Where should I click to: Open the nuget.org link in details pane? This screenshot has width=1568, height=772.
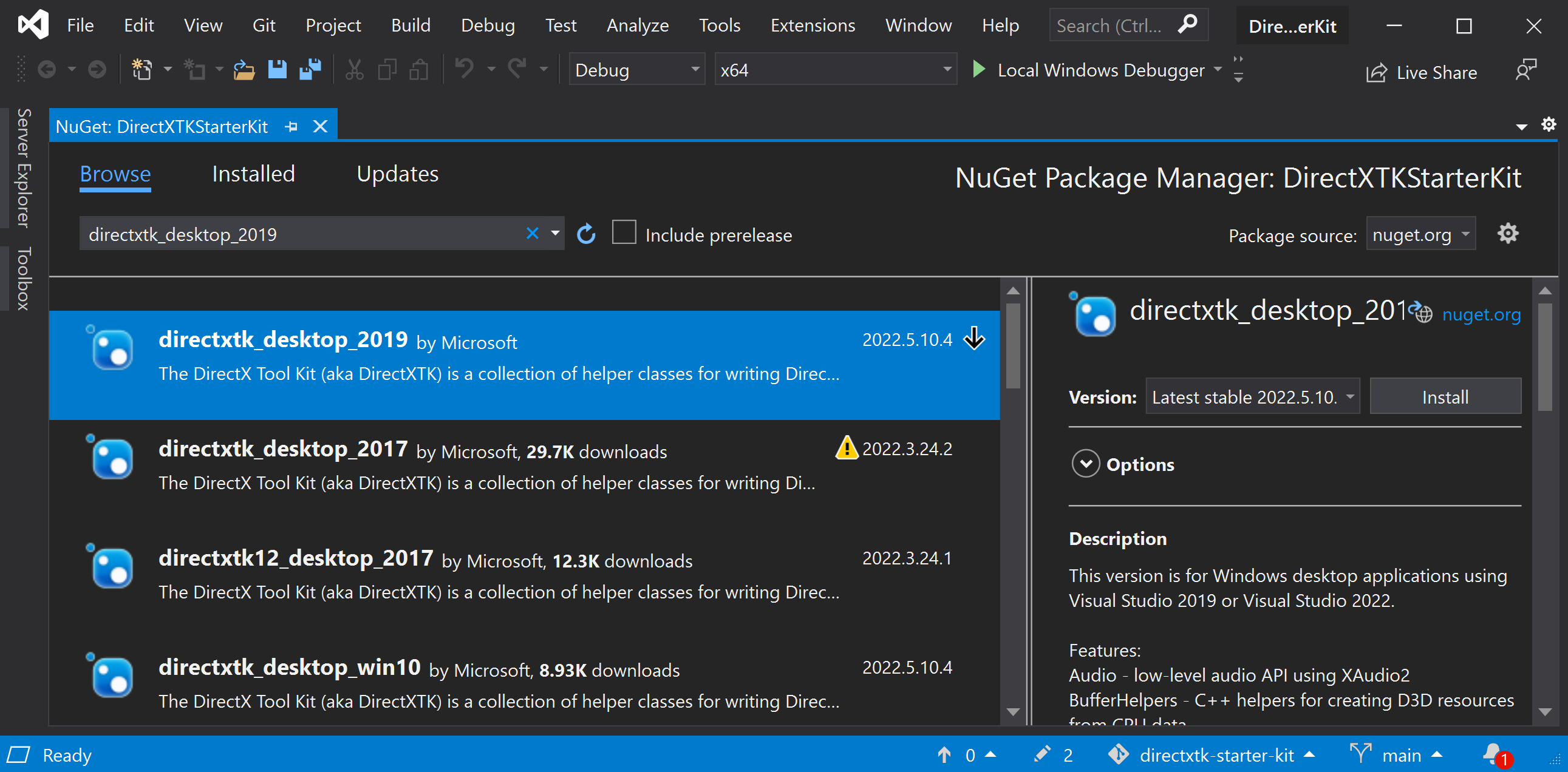point(1481,314)
